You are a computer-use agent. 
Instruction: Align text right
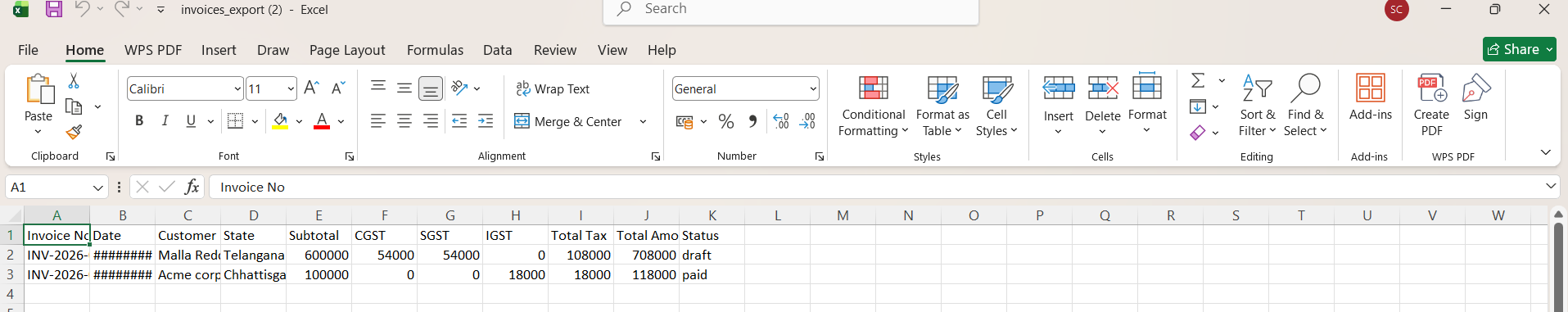pyautogui.click(x=431, y=121)
